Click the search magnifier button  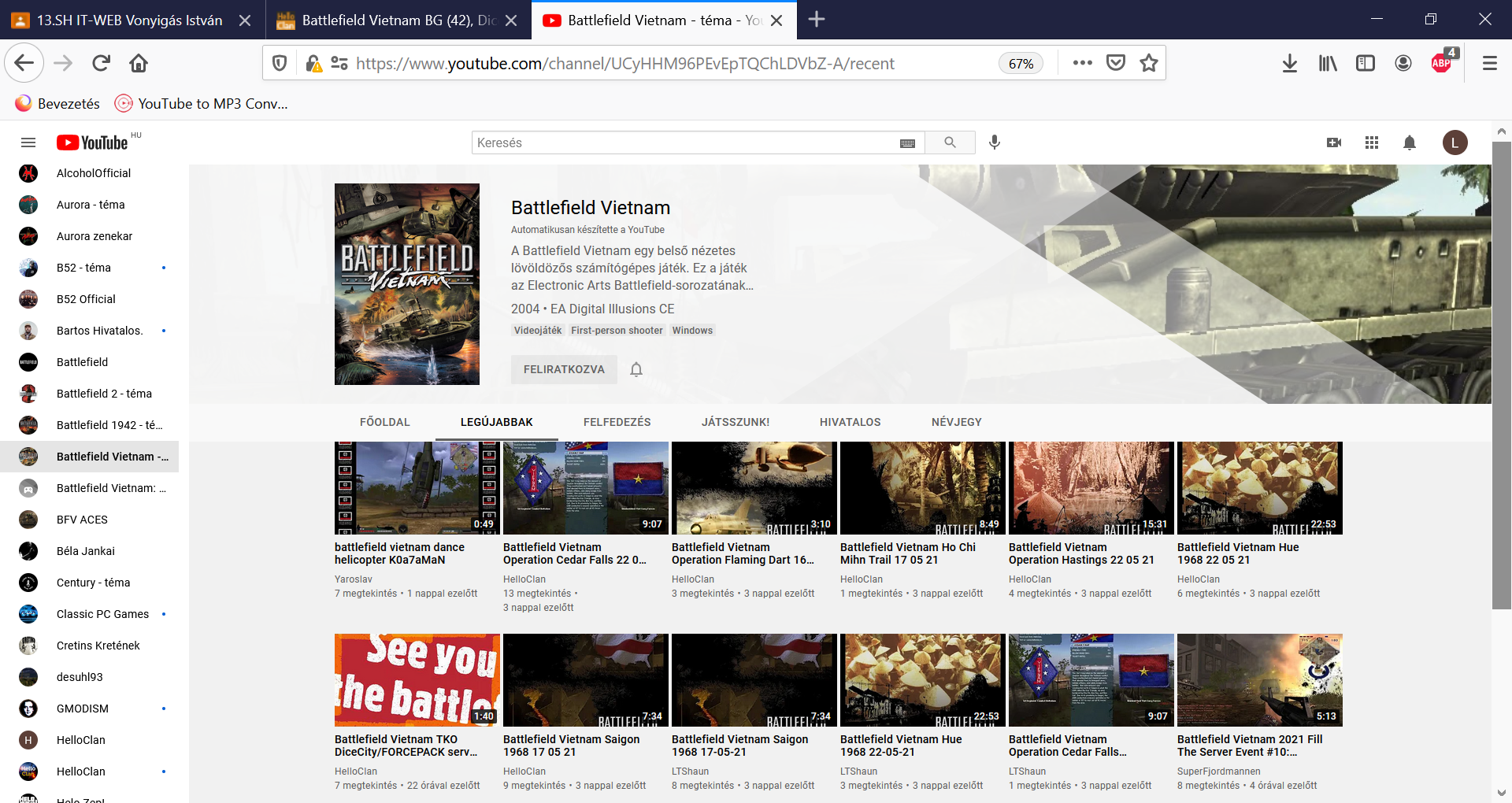(950, 142)
